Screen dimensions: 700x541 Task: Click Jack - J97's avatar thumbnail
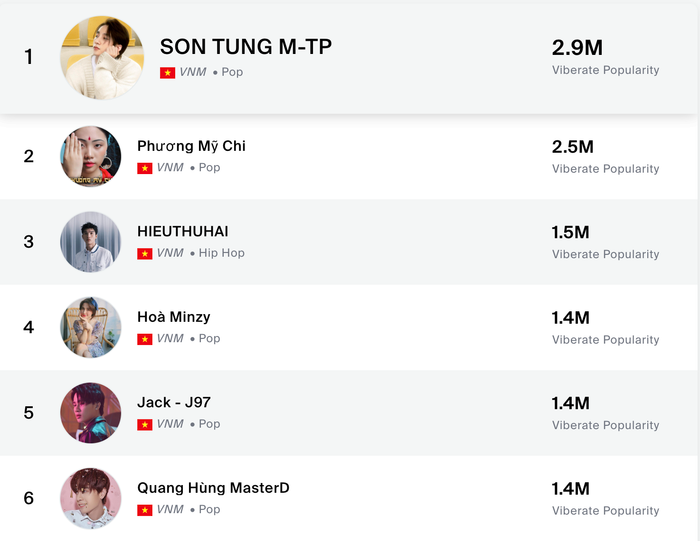(x=91, y=412)
